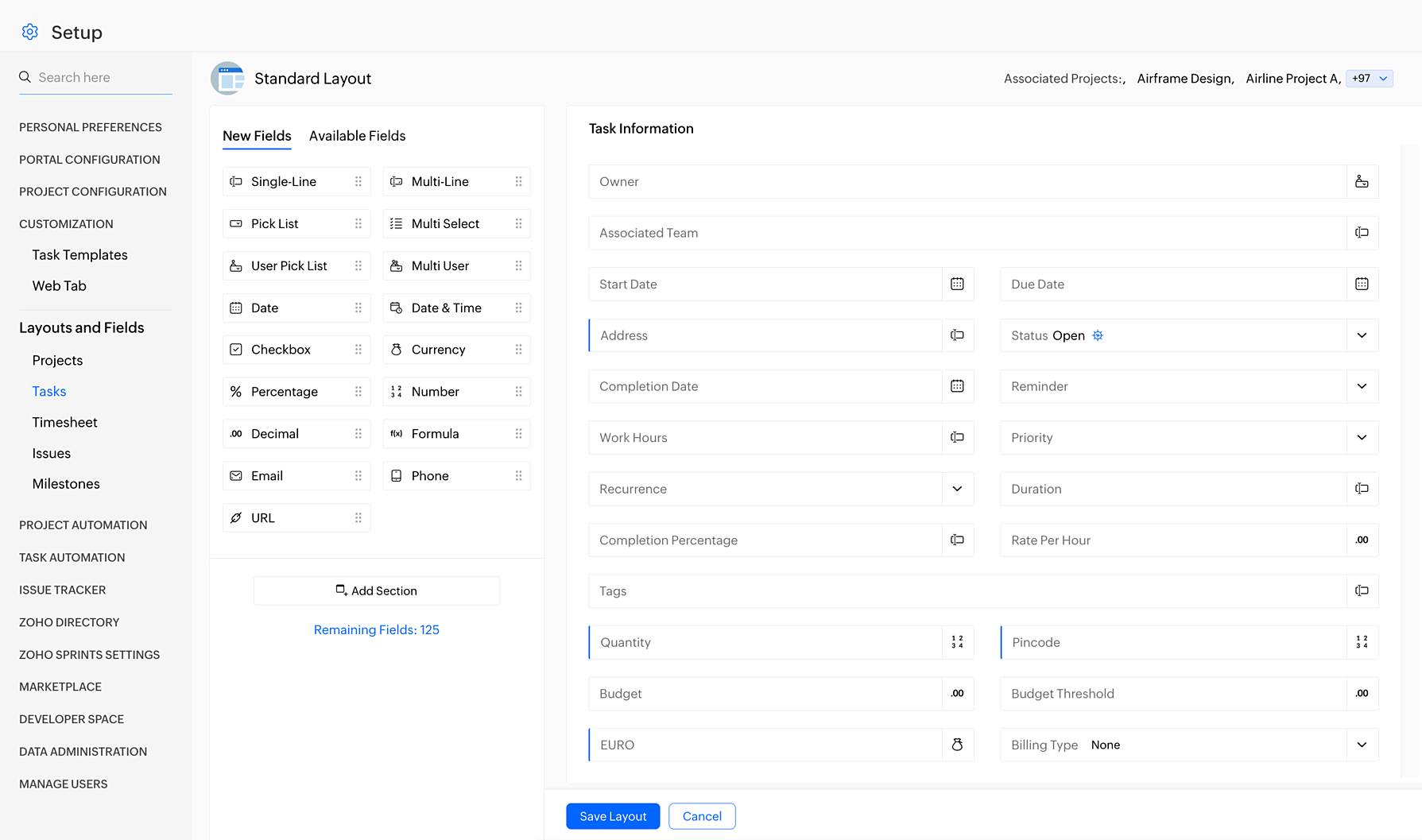Expand the +97 associated projects dropdown
Screen dimensions: 1422x840
pyautogui.click(x=1370, y=79)
